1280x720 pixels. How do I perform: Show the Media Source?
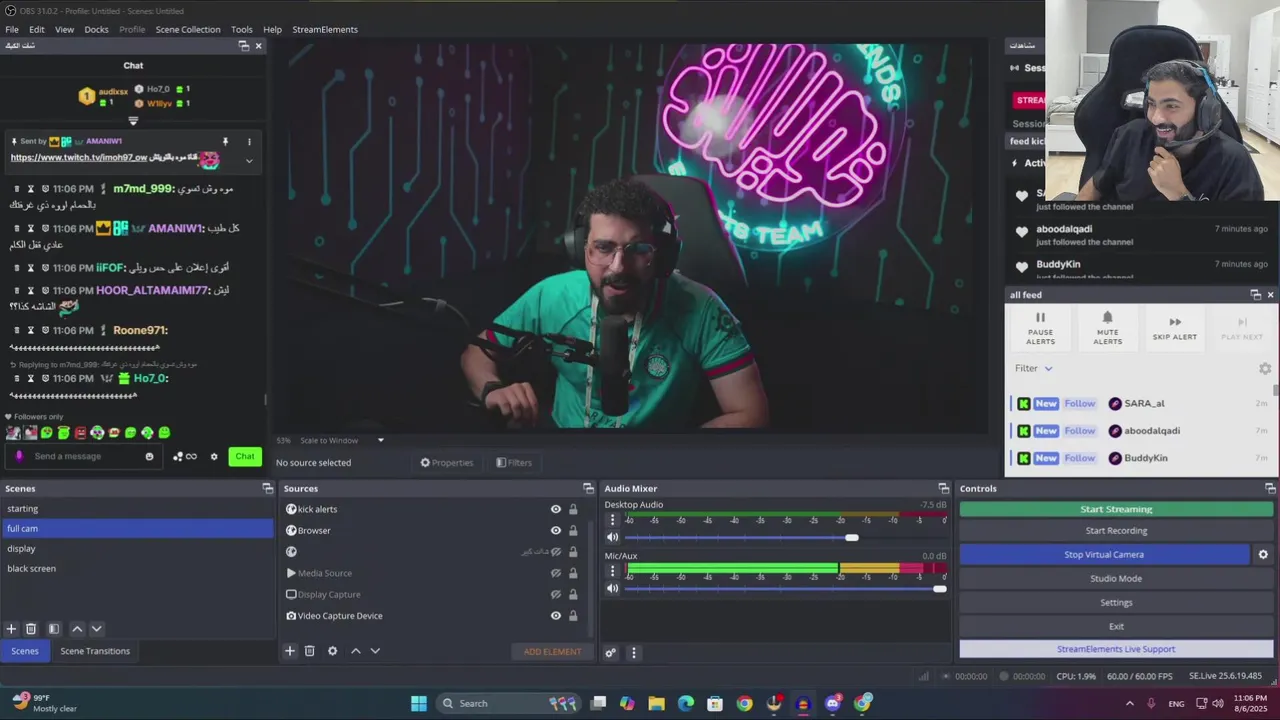[556, 573]
